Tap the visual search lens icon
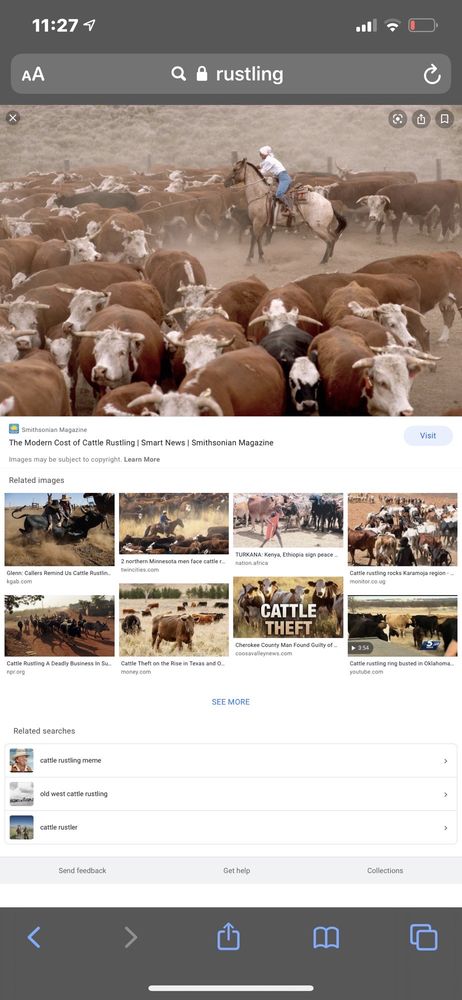 tap(398, 119)
